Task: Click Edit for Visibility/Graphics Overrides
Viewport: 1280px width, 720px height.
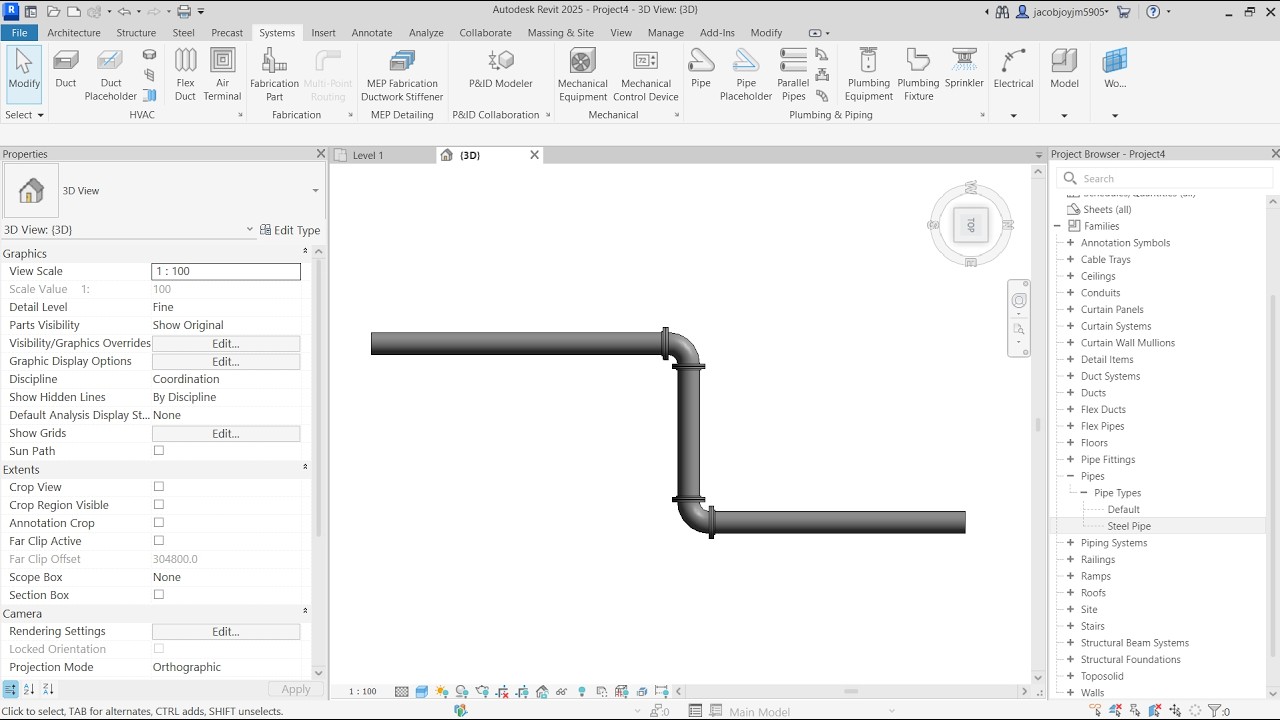Action: point(226,343)
